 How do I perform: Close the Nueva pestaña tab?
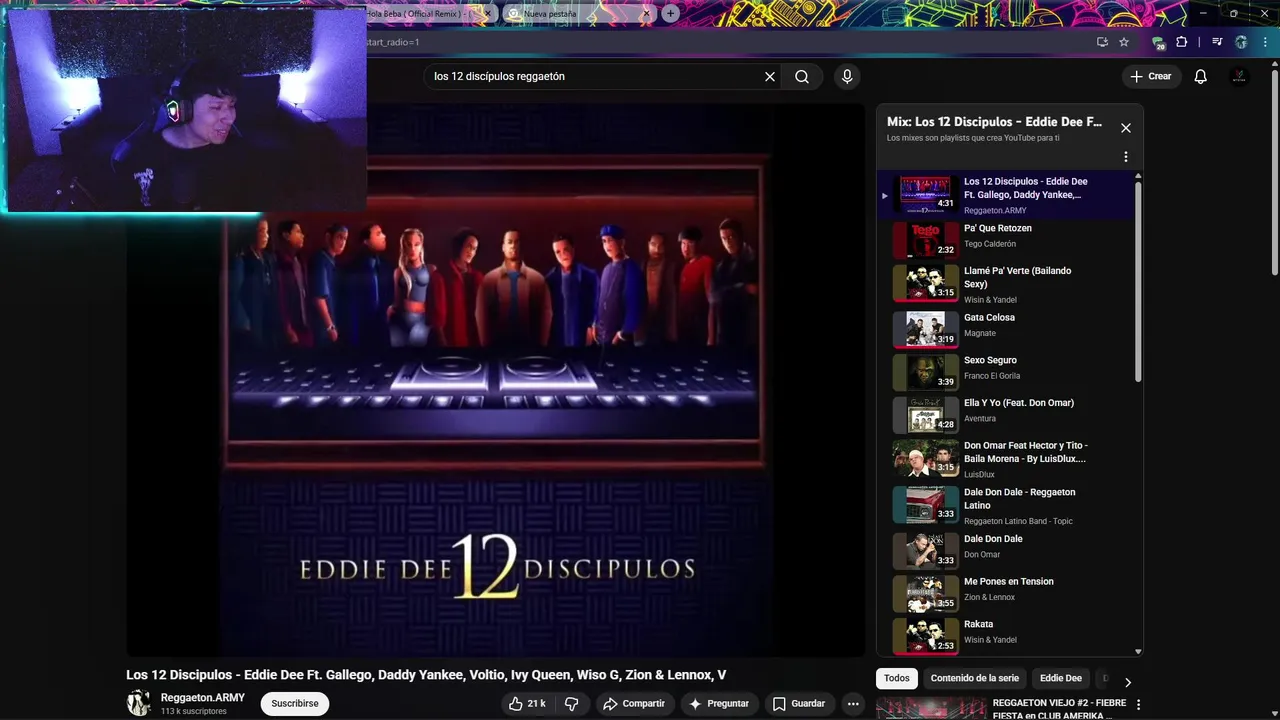click(x=647, y=14)
